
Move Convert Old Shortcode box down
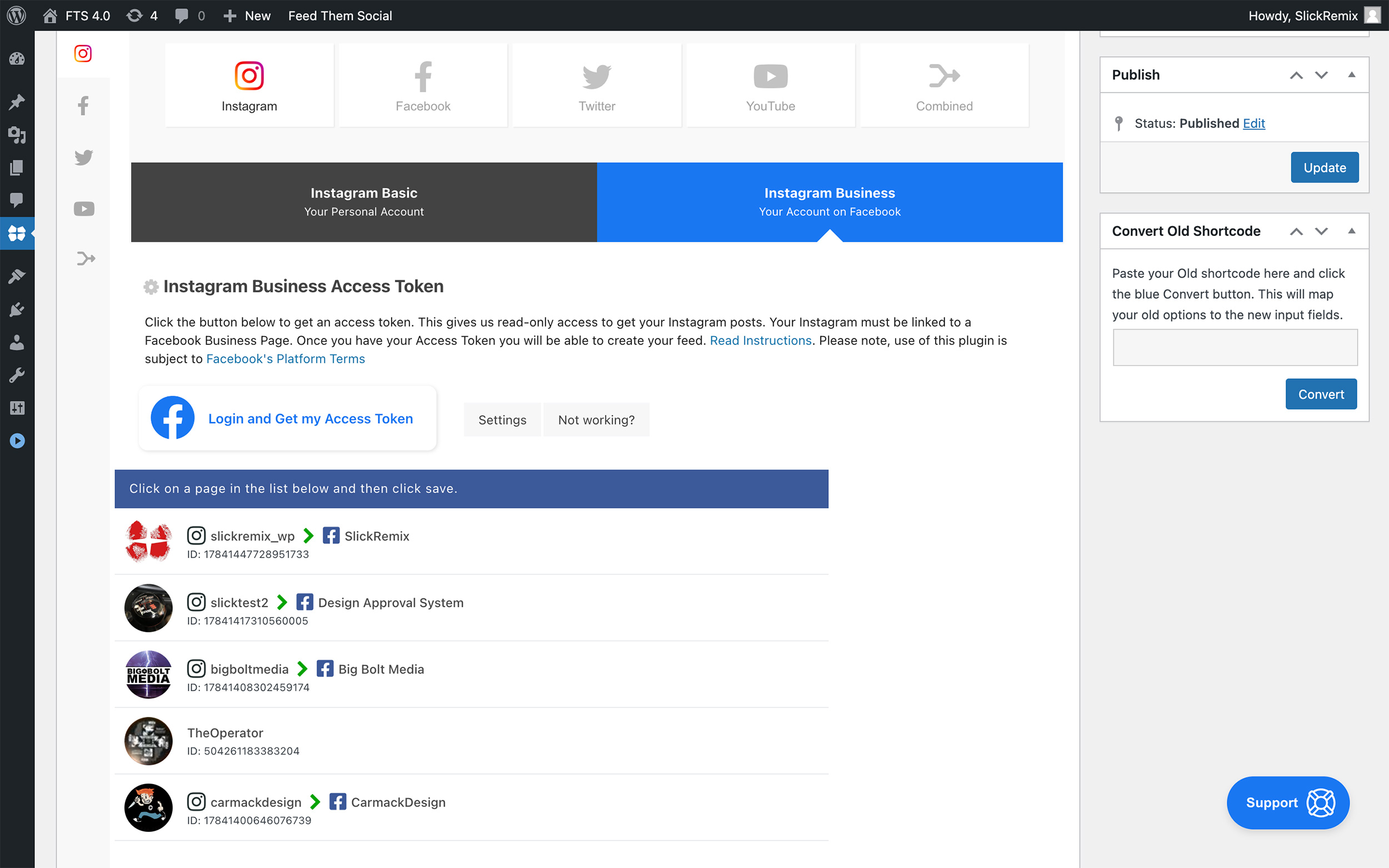(x=1321, y=232)
